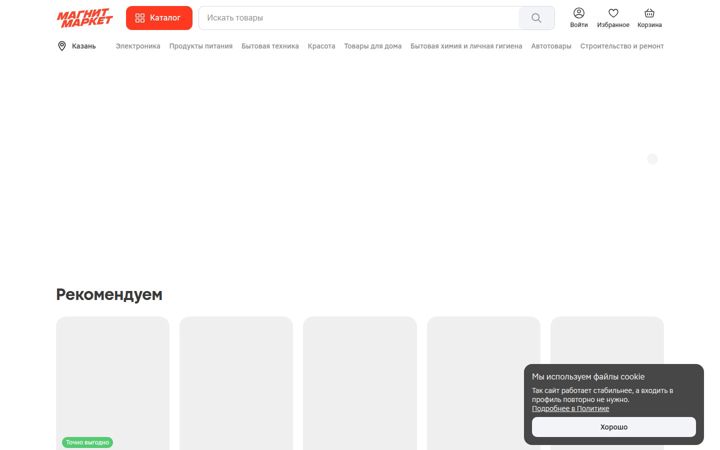This screenshot has height=450, width=720.
Task: Open the Каталог menu button
Action: (159, 18)
